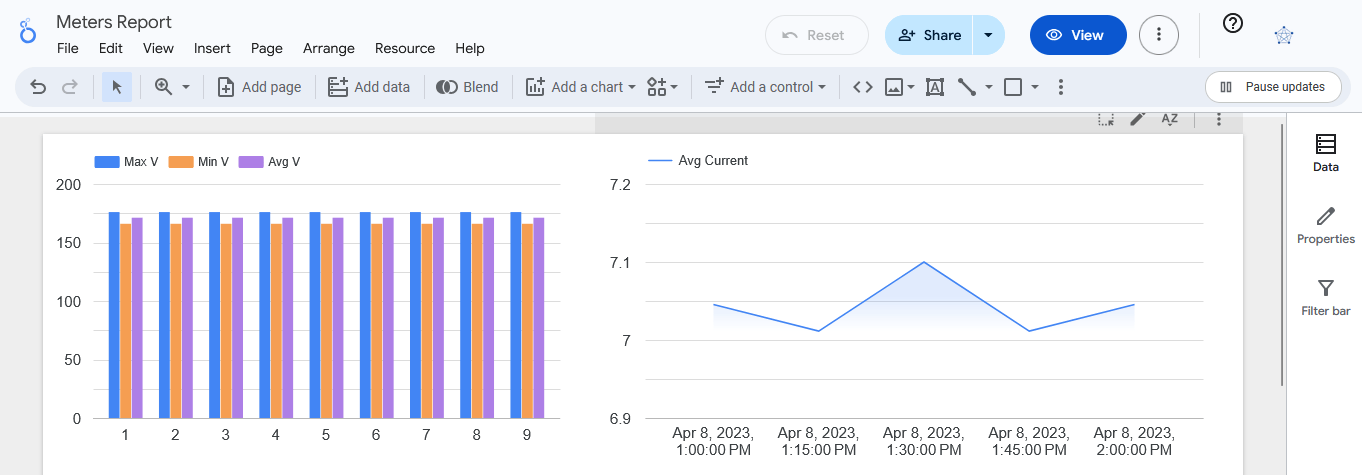Open the Add a control dropdown
Image resolution: width=1362 pixels, height=475 pixels.
(765, 87)
